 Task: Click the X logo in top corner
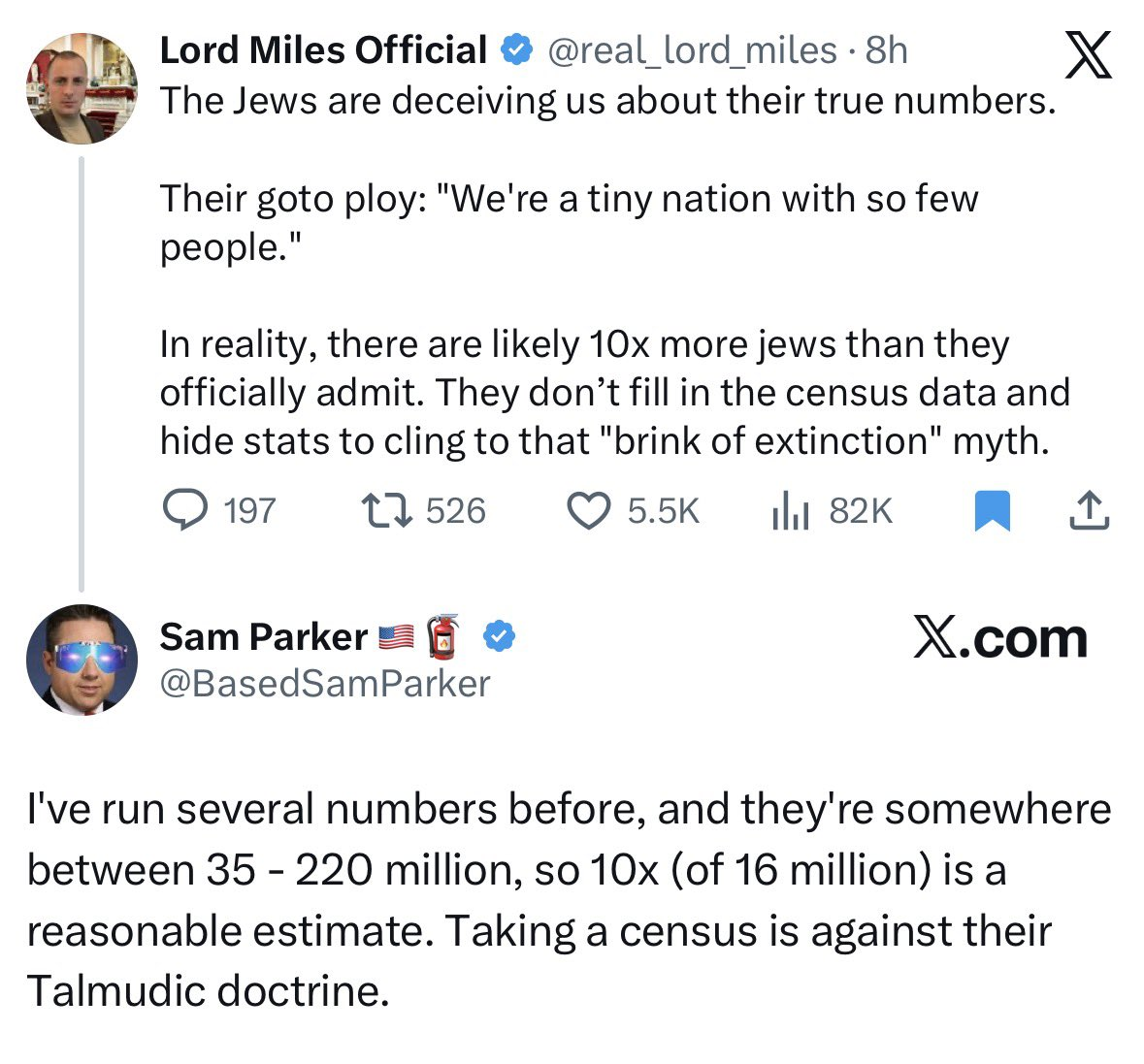[1088, 54]
